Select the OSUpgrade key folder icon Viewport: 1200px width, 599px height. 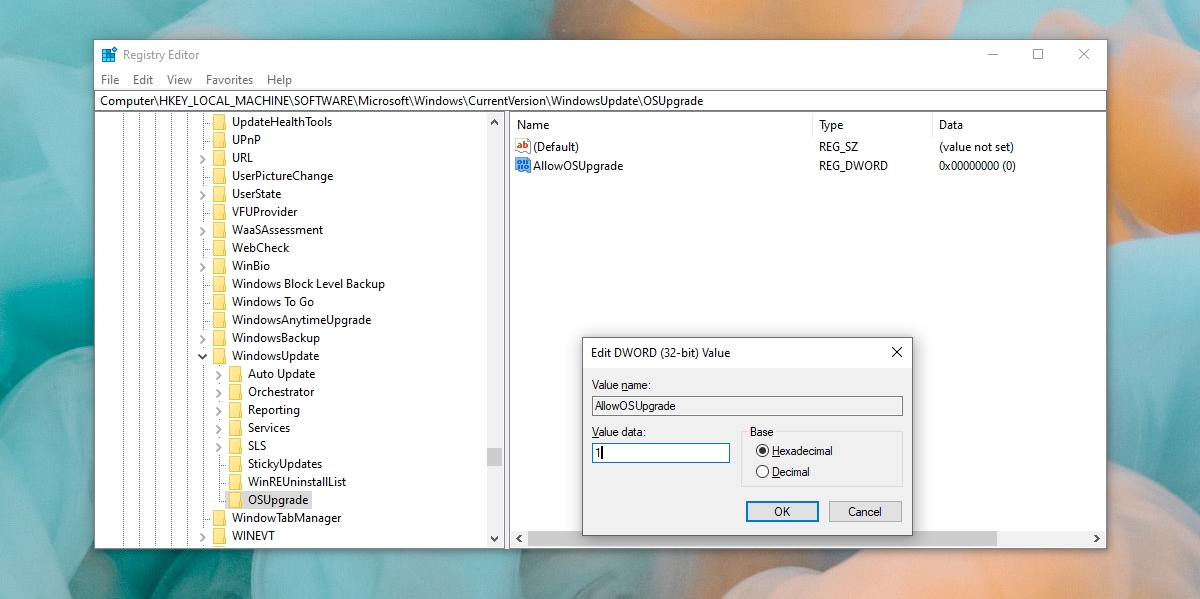point(234,499)
